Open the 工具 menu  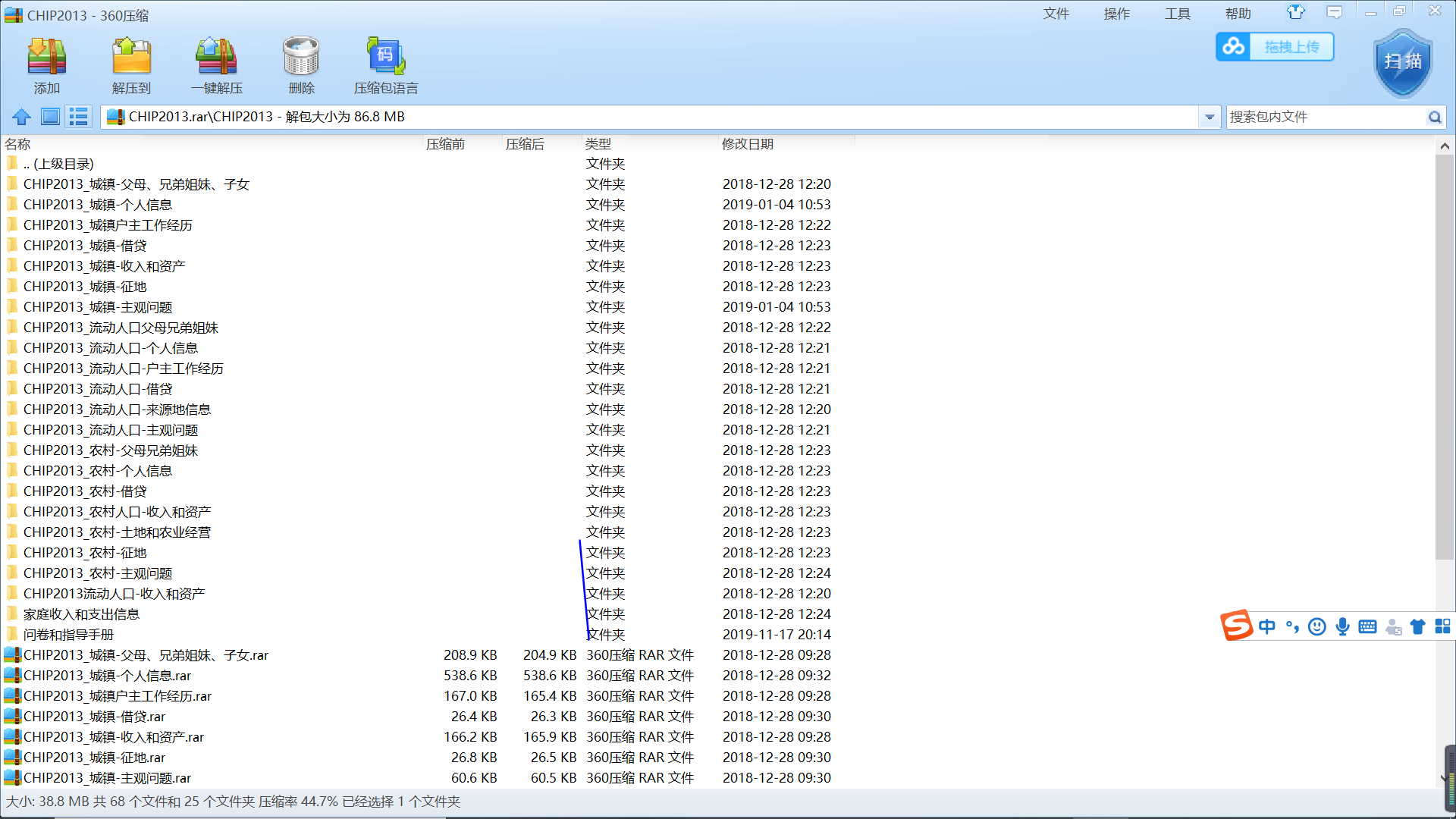(x=1177, y=14)
